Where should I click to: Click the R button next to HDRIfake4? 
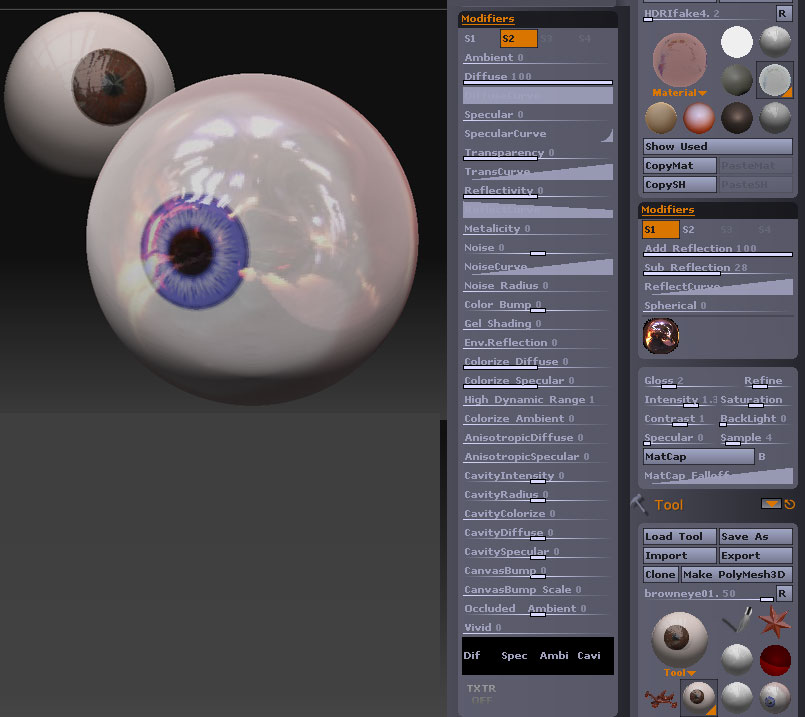[783, 13]
